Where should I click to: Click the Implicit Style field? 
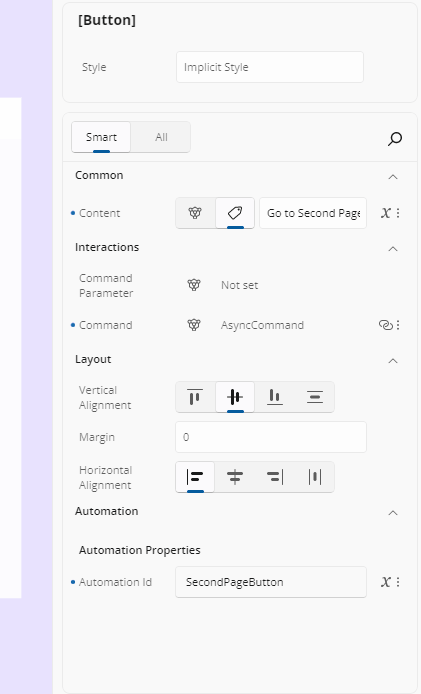[x=270, y=67]
